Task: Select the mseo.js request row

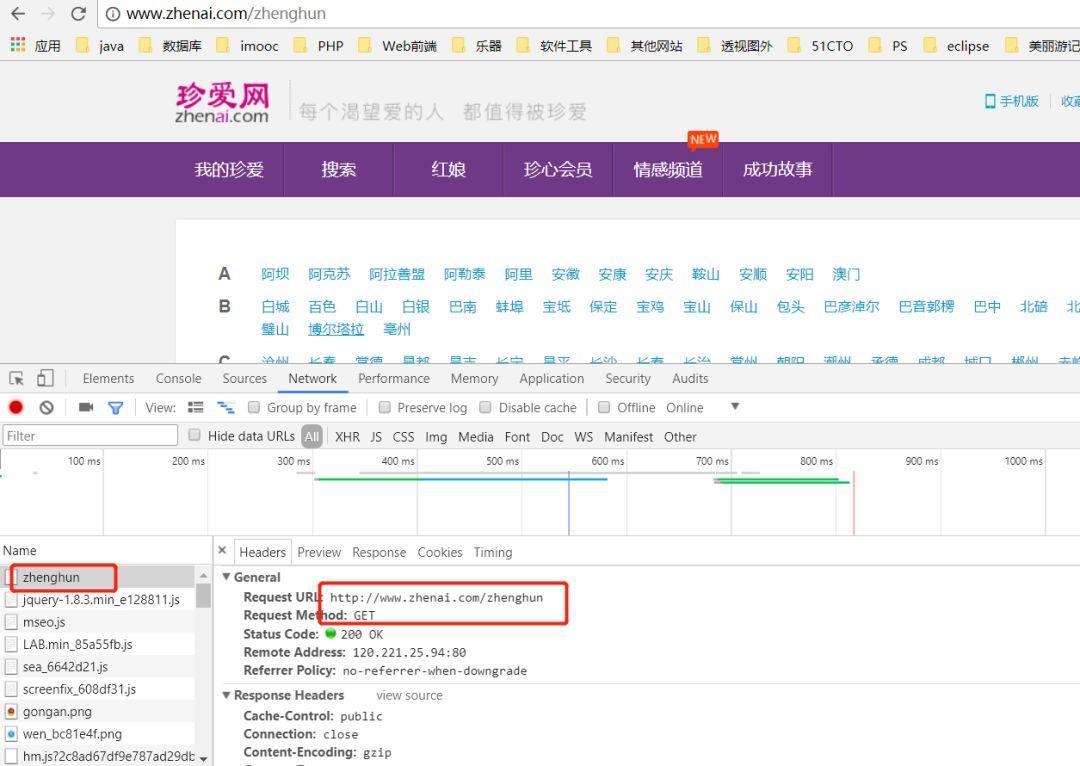Action: pos(98,622)
